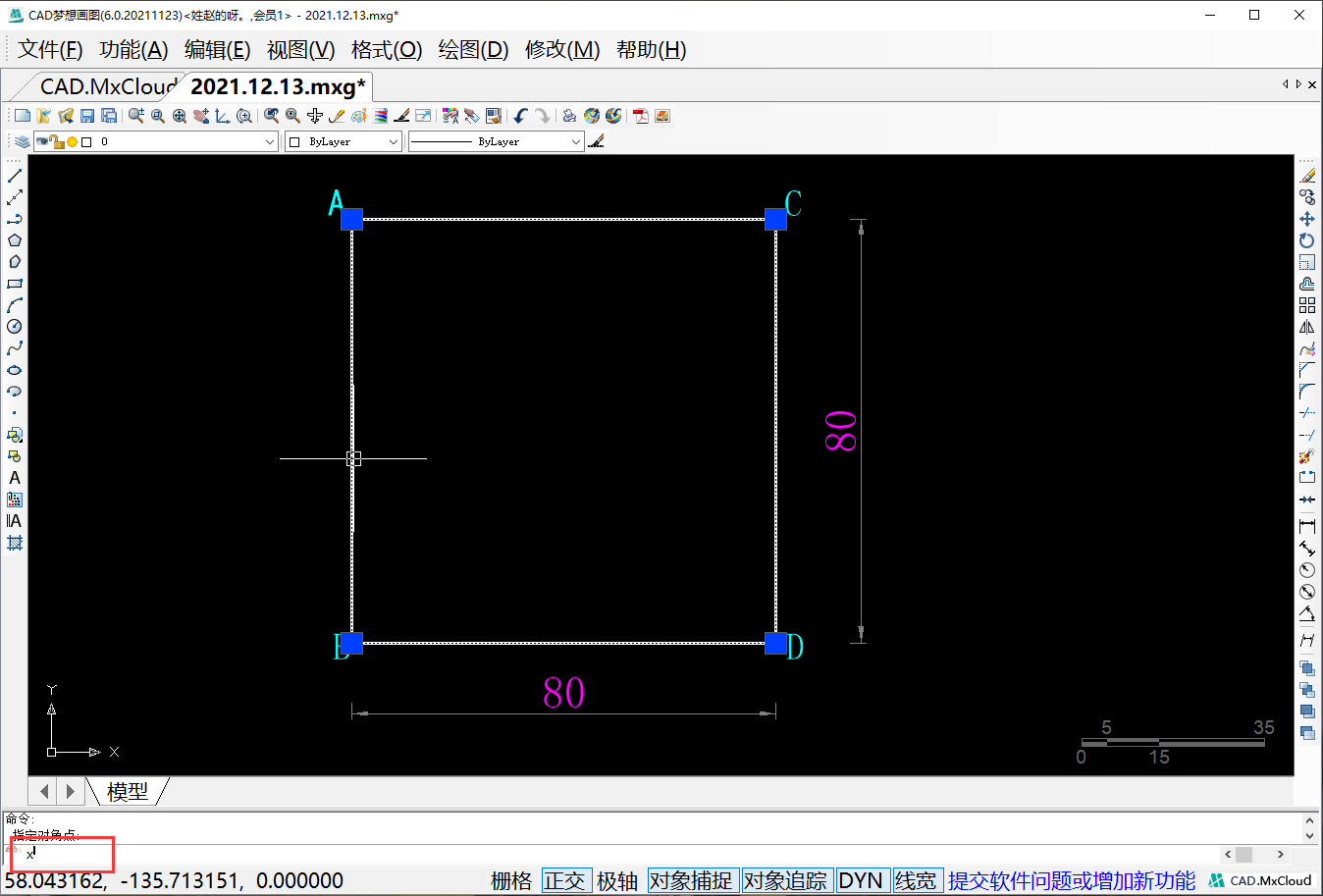Viewport: 1323px width, 896px height.
Task: Select the Arc drawing tool
Action: click(15, 305)
